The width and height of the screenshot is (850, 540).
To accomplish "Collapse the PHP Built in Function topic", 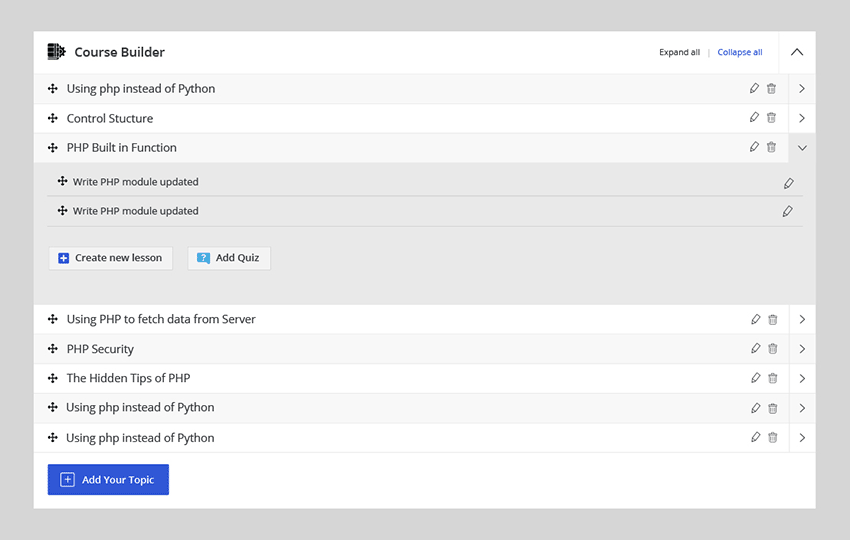I will coord(801,148).
